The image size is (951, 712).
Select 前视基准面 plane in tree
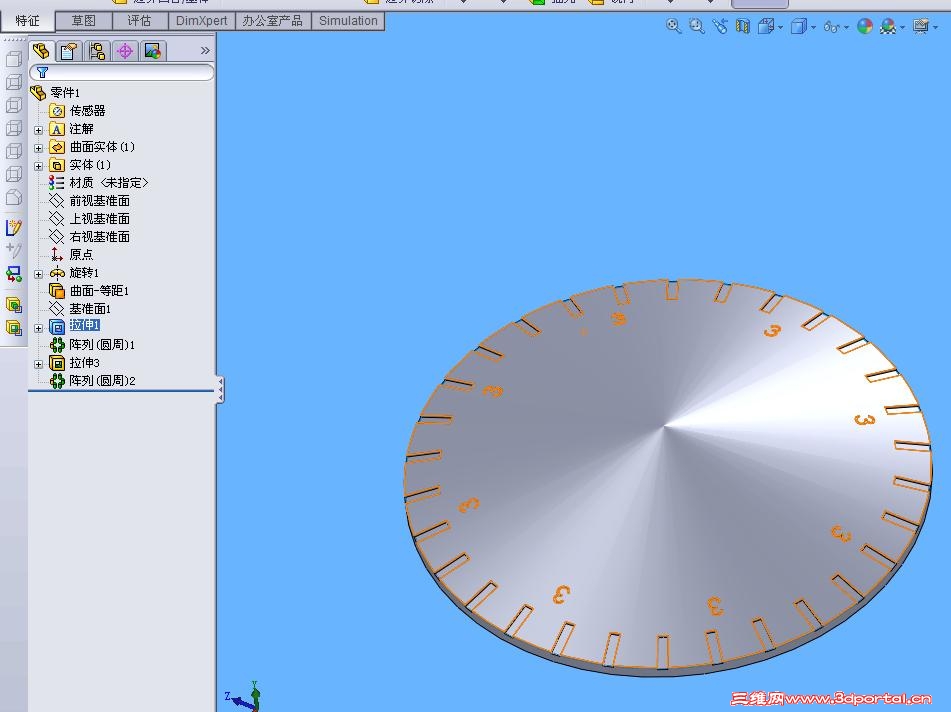[x=99, y=201]
